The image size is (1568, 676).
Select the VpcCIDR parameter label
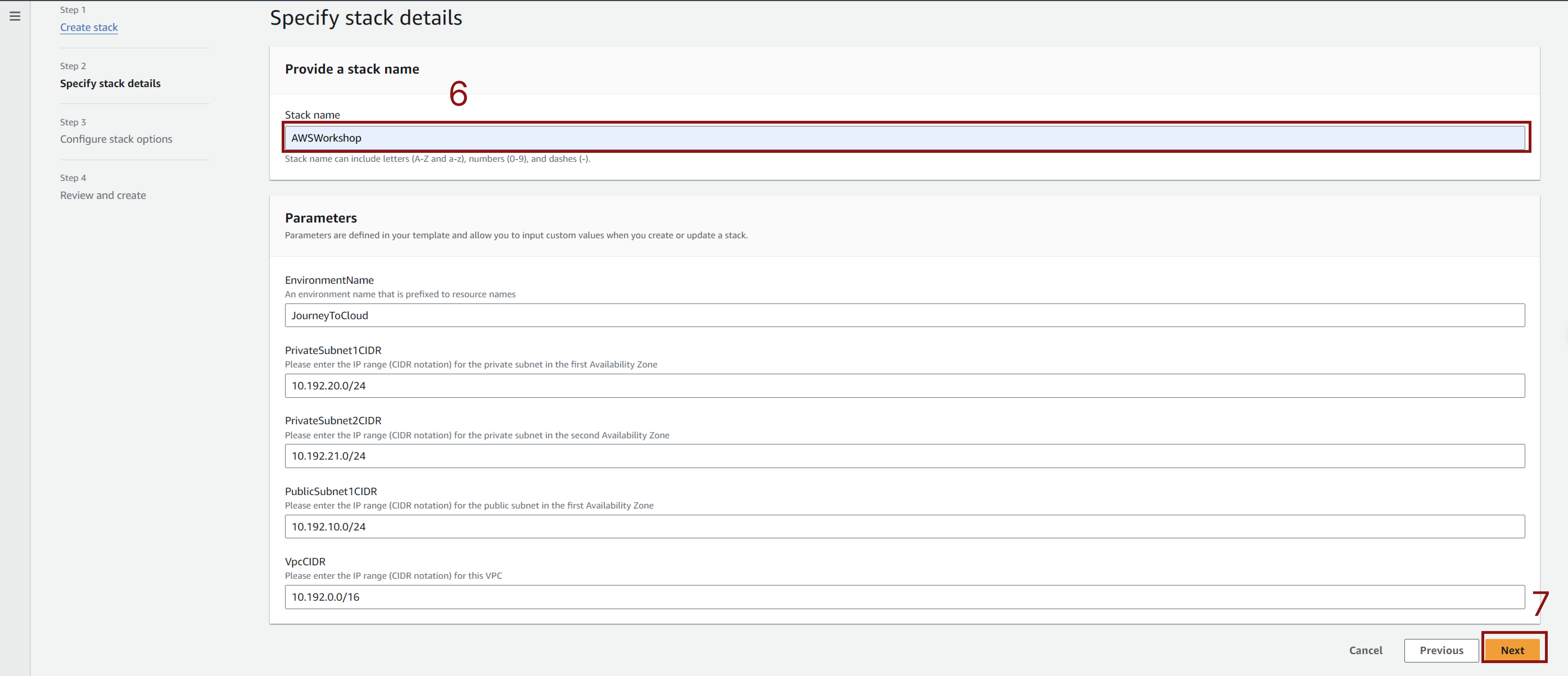tap(305, 562)
